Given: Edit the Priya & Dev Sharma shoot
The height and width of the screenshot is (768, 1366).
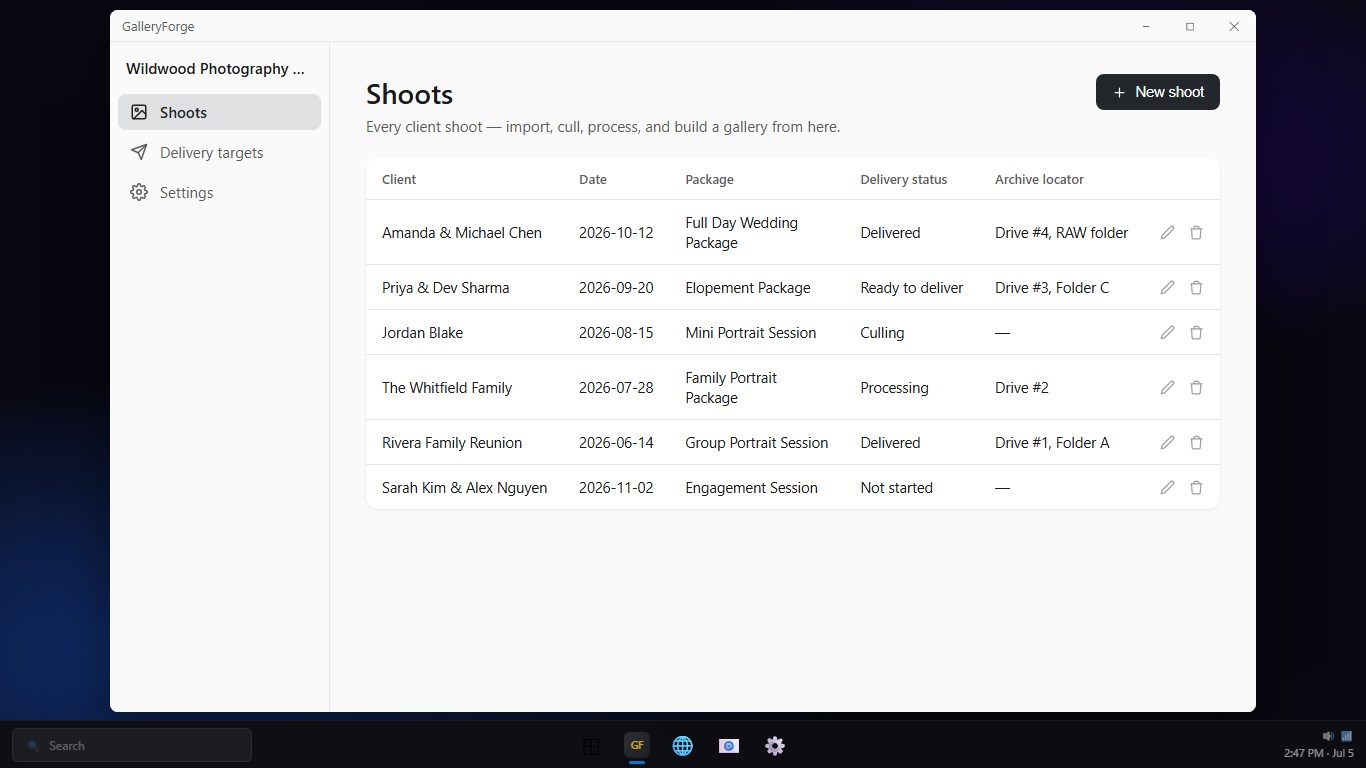Looking at the screenshot, I should pyautogui.click(x=1167, y=287).
